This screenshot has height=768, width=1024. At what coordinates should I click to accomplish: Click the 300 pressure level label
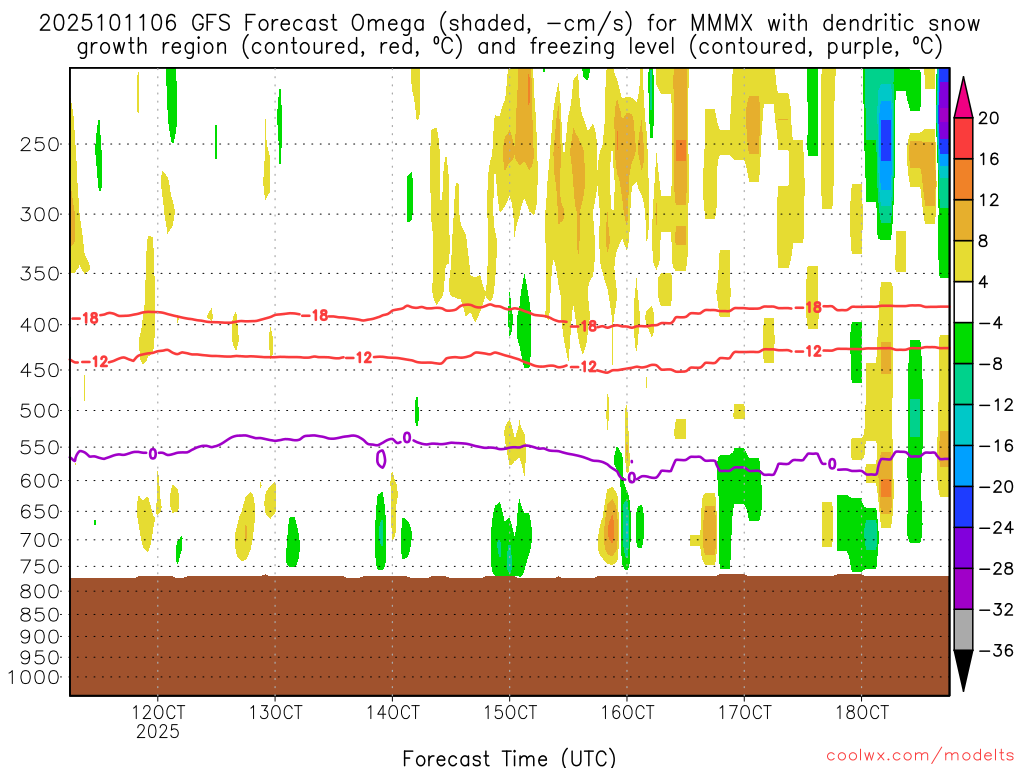40,214
